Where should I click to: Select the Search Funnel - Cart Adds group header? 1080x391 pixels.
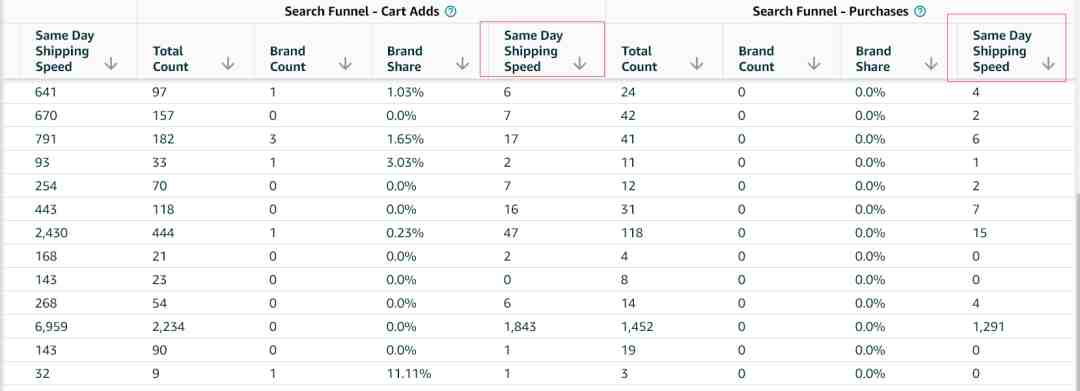click(363, 11)
